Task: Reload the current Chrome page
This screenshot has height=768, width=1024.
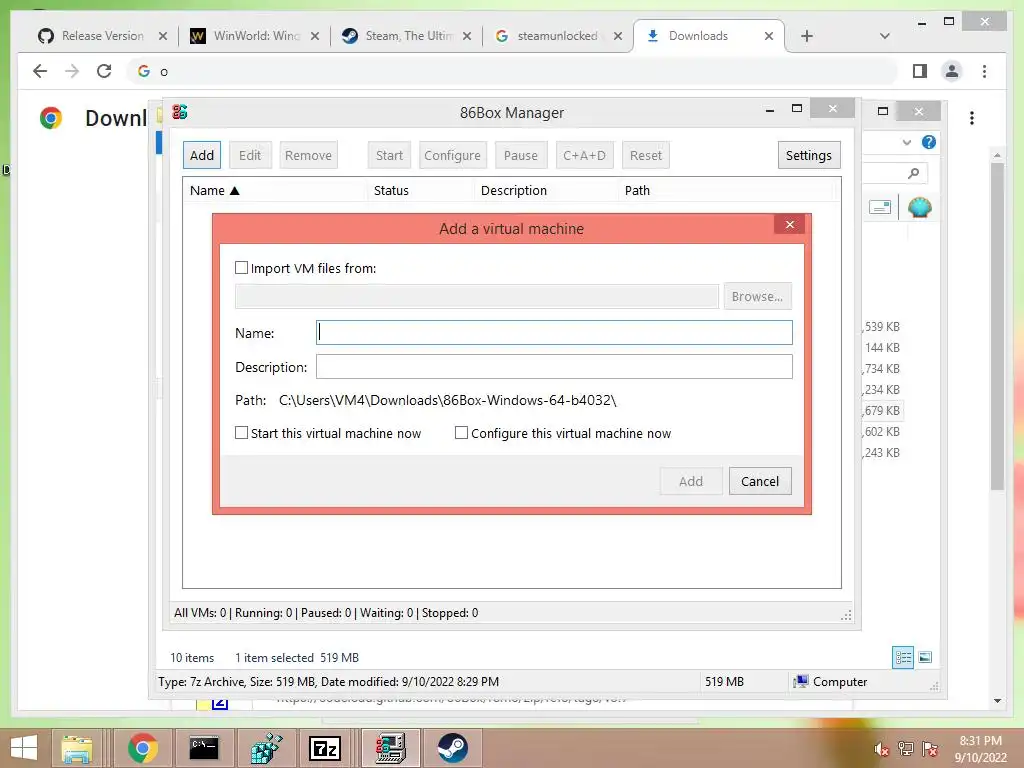Action: click(x=104, y=71)
